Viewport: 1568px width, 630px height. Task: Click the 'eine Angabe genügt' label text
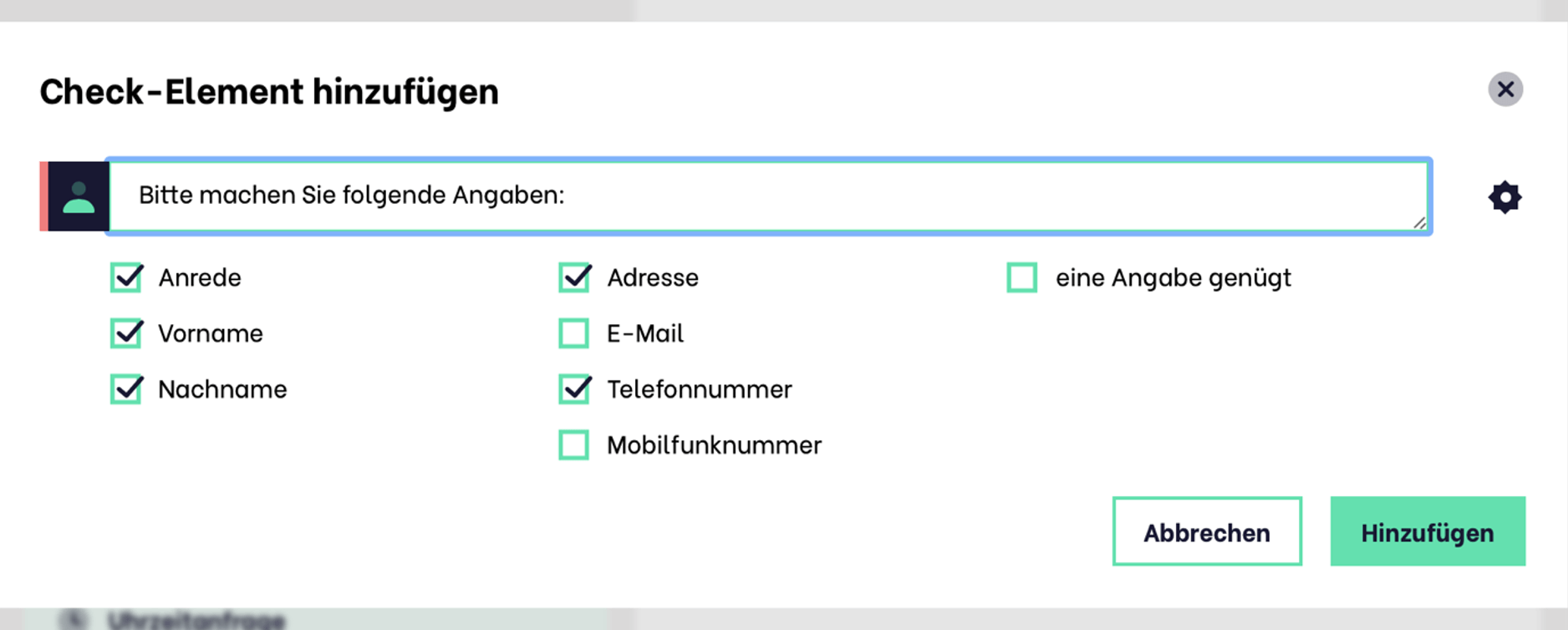1173,278
